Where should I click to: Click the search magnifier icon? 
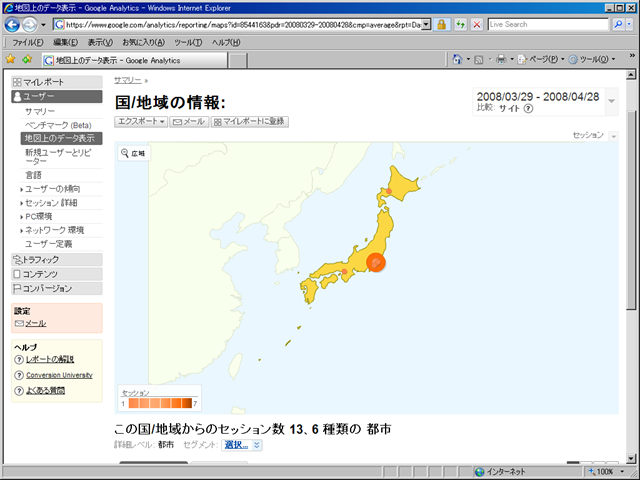618,24
